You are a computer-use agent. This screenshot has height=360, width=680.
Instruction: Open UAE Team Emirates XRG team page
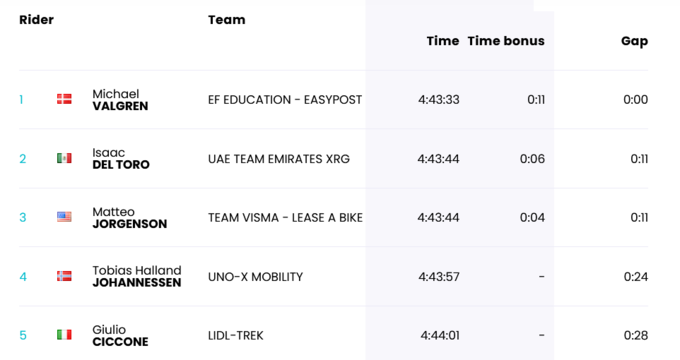[x=279, y=159]
